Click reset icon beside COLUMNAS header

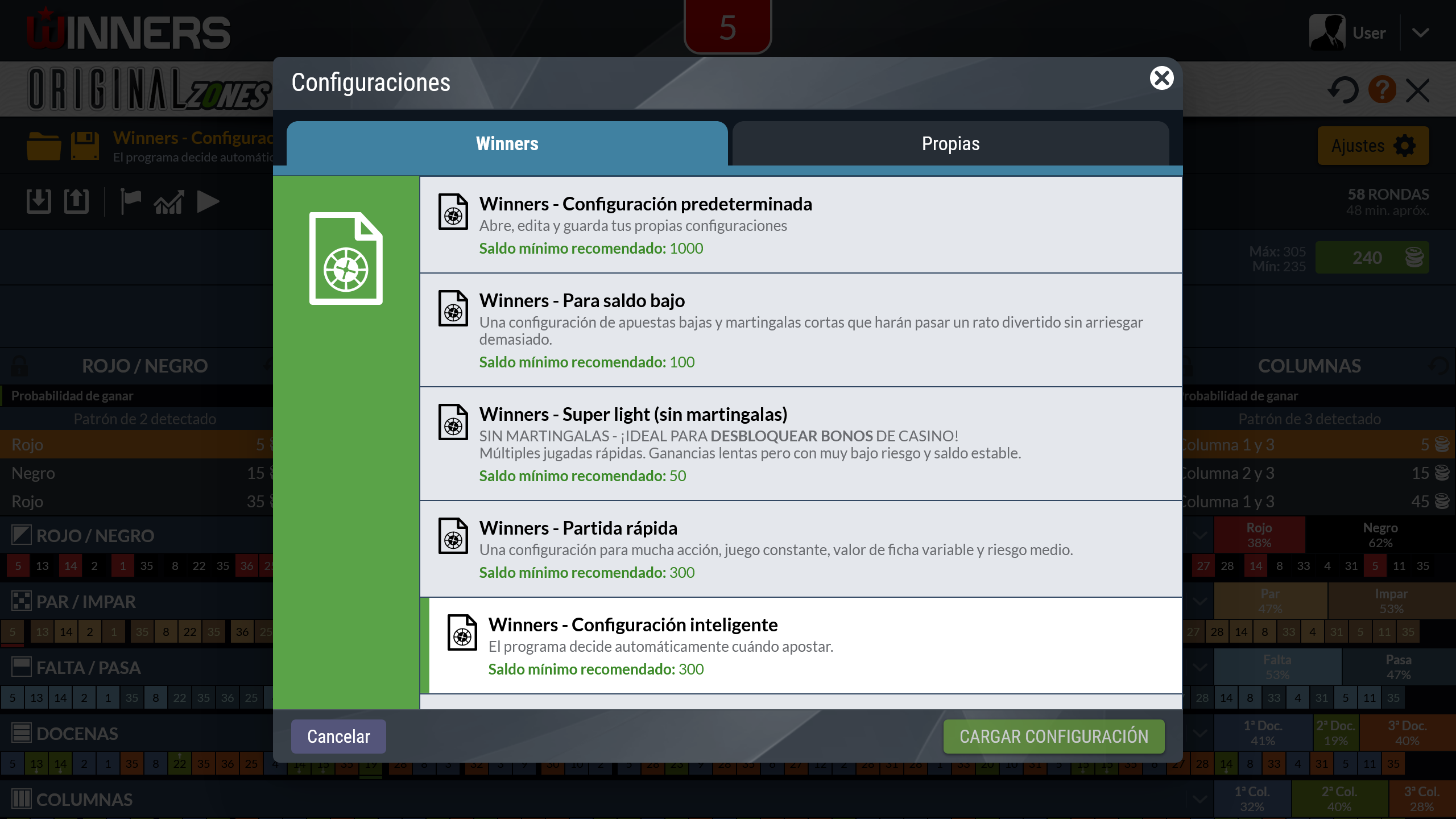(1440, 365)
